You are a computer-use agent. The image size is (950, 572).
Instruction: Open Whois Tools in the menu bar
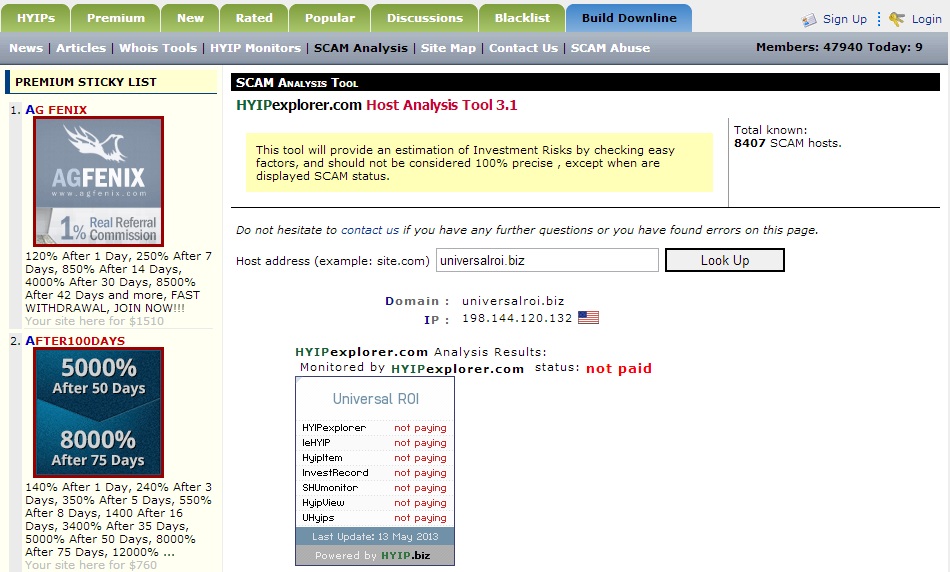point(158,48)
